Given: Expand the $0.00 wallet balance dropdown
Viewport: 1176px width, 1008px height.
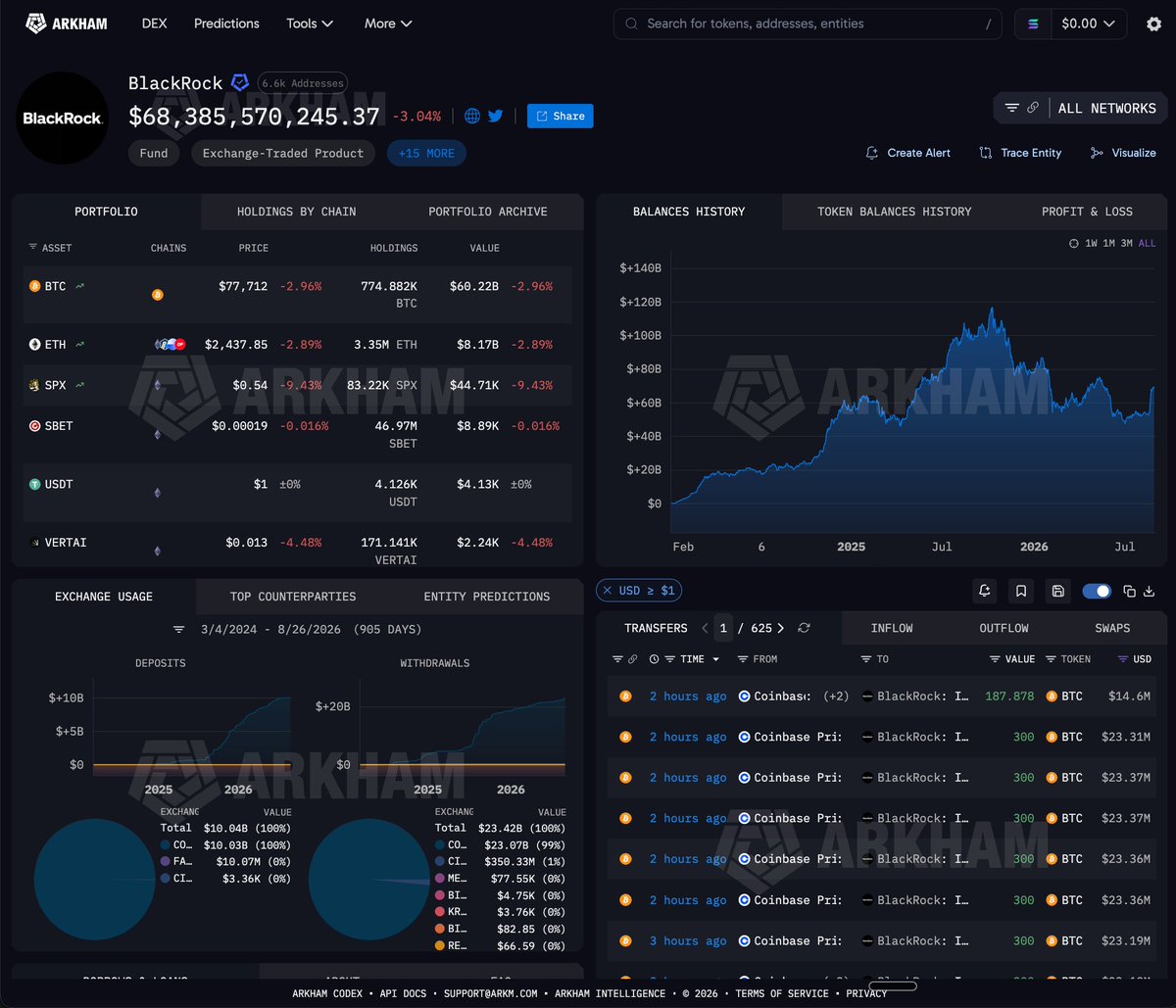Looking at the screenshot, I should tap(1089, 24).
